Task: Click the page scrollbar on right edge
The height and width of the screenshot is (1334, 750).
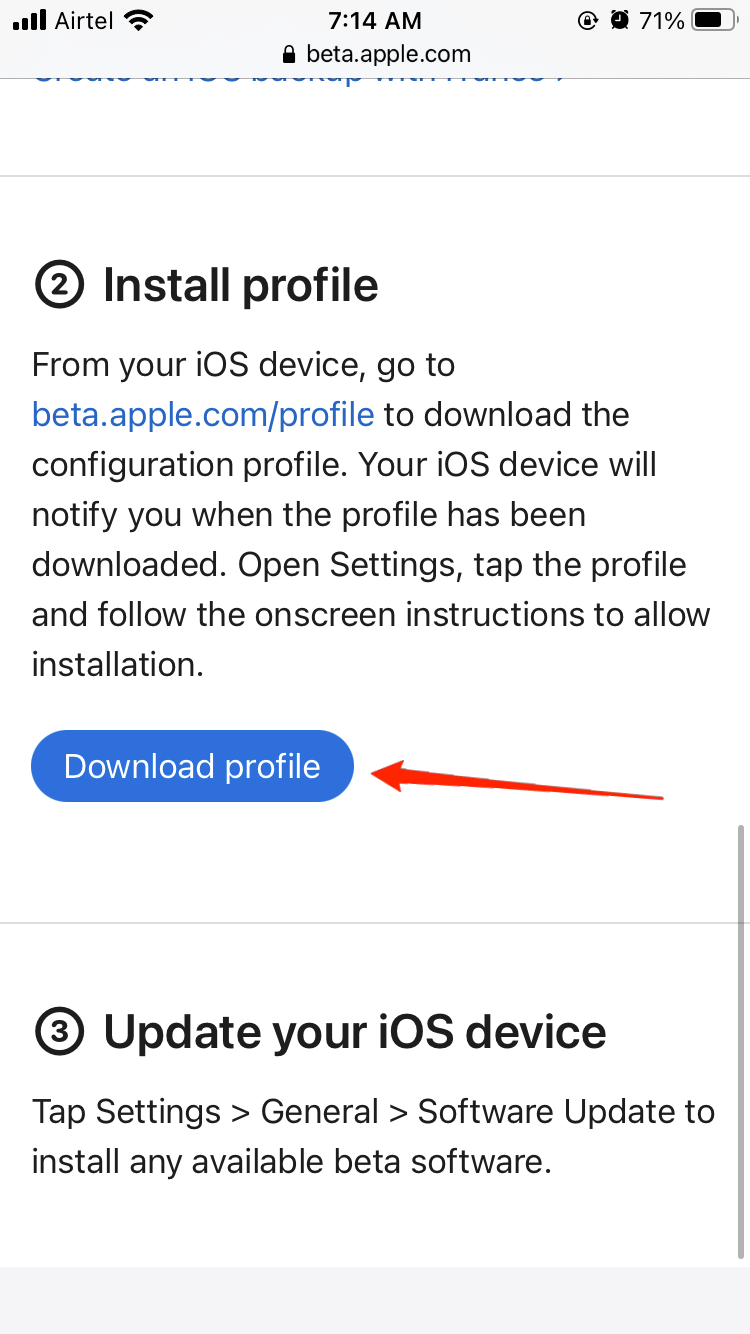Action: (x=741, y=1040)
